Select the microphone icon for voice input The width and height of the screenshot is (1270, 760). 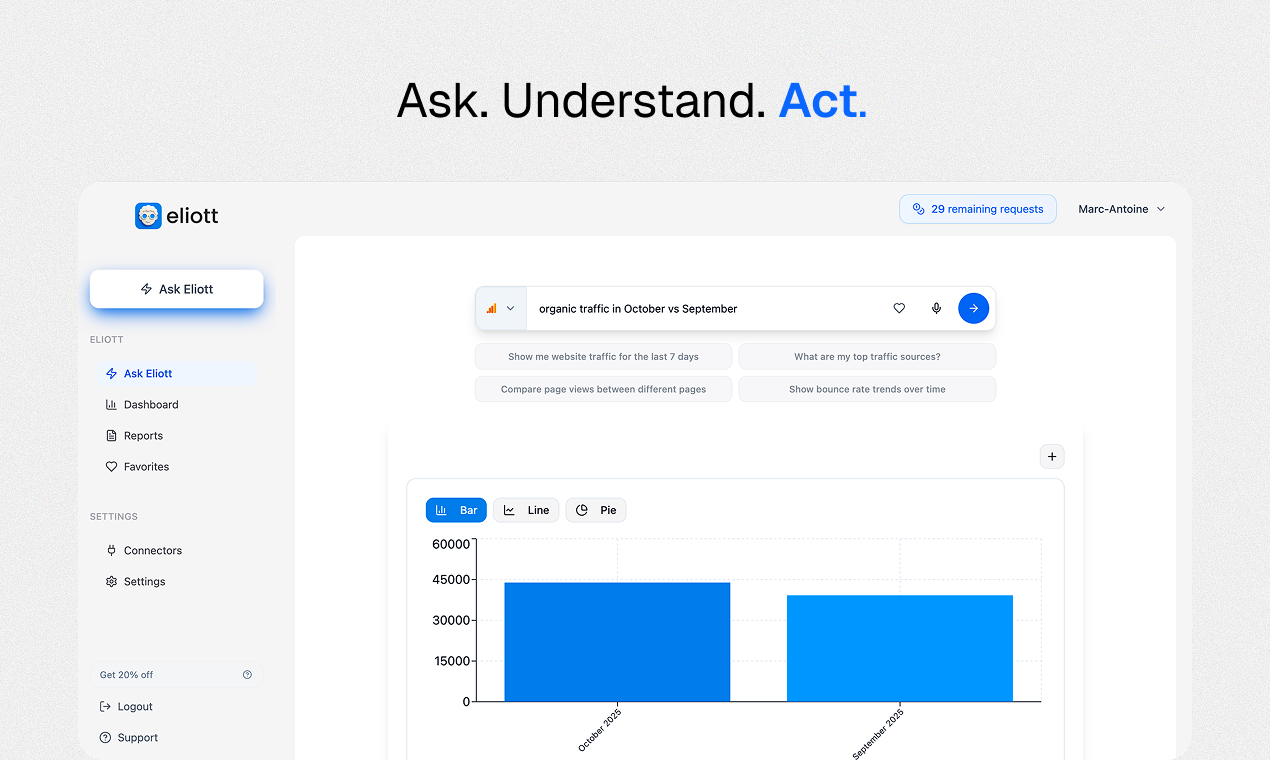(x=936, y=308)
